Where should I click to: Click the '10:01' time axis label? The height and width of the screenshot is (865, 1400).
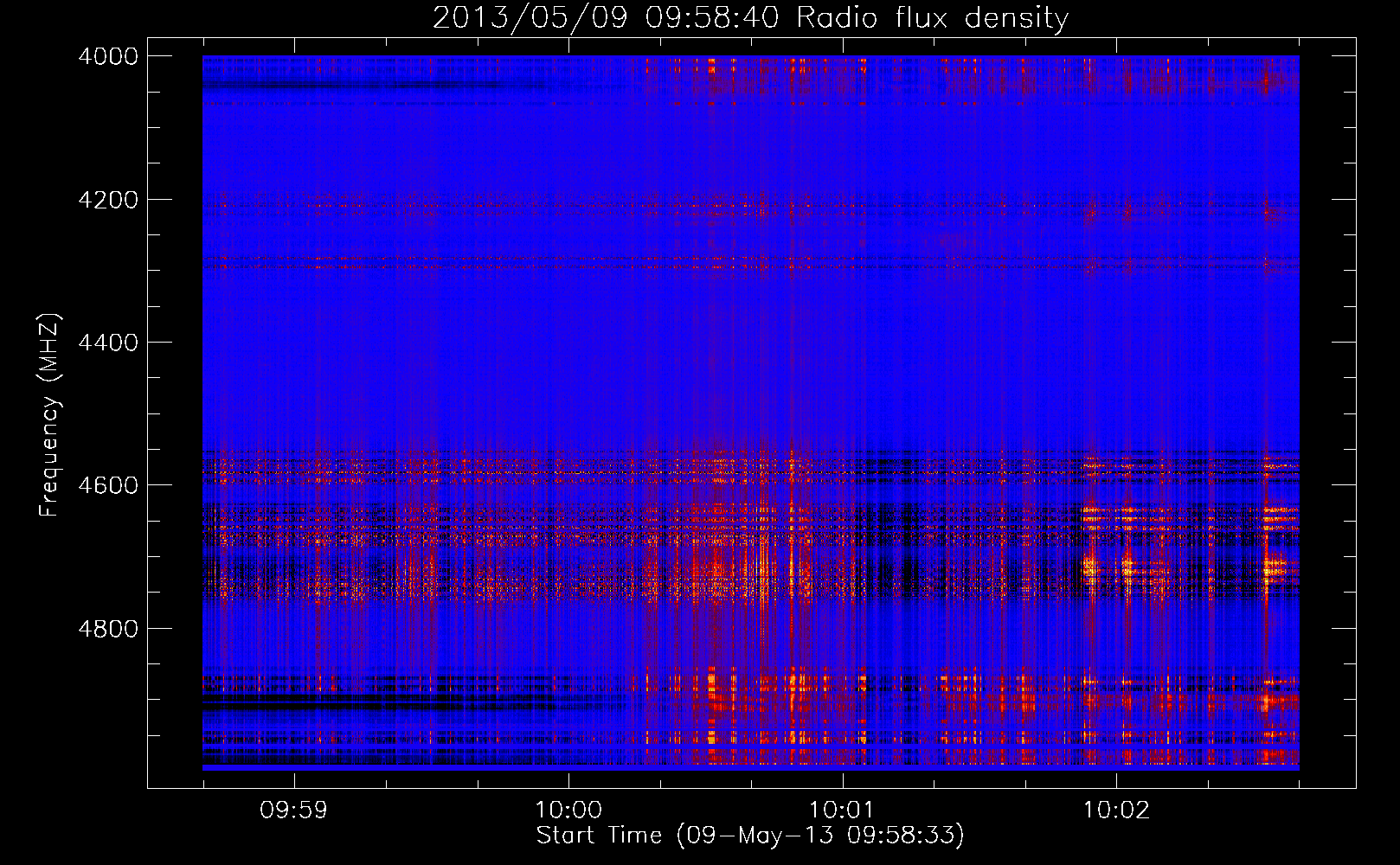pos(842,811)
